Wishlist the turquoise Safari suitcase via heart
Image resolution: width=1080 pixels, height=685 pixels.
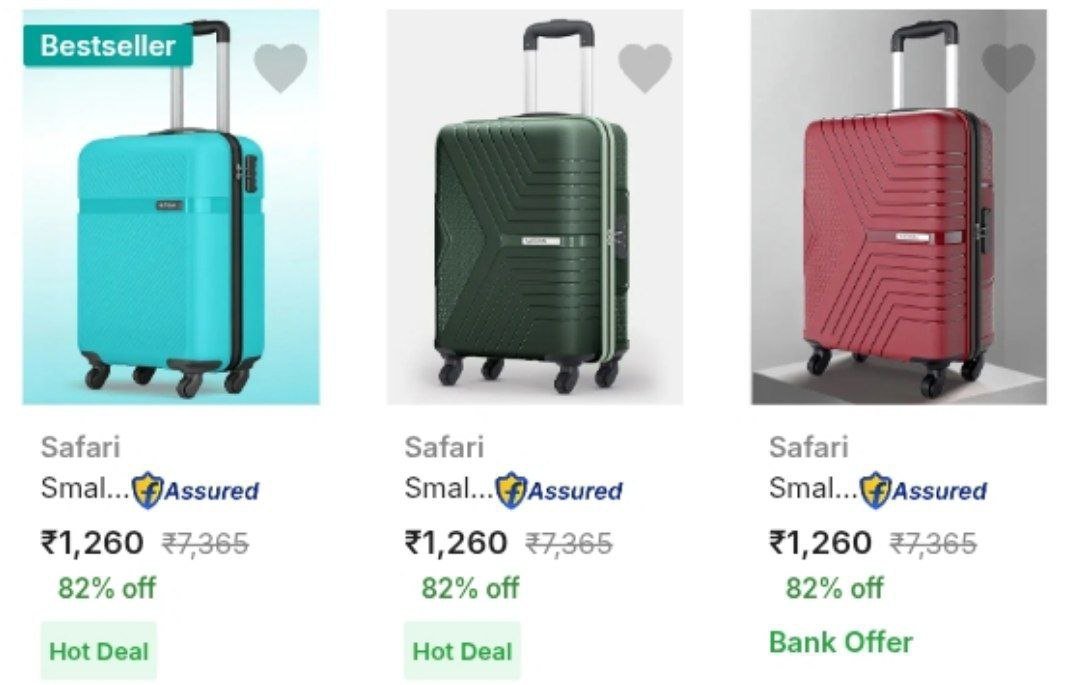[280, 68]
